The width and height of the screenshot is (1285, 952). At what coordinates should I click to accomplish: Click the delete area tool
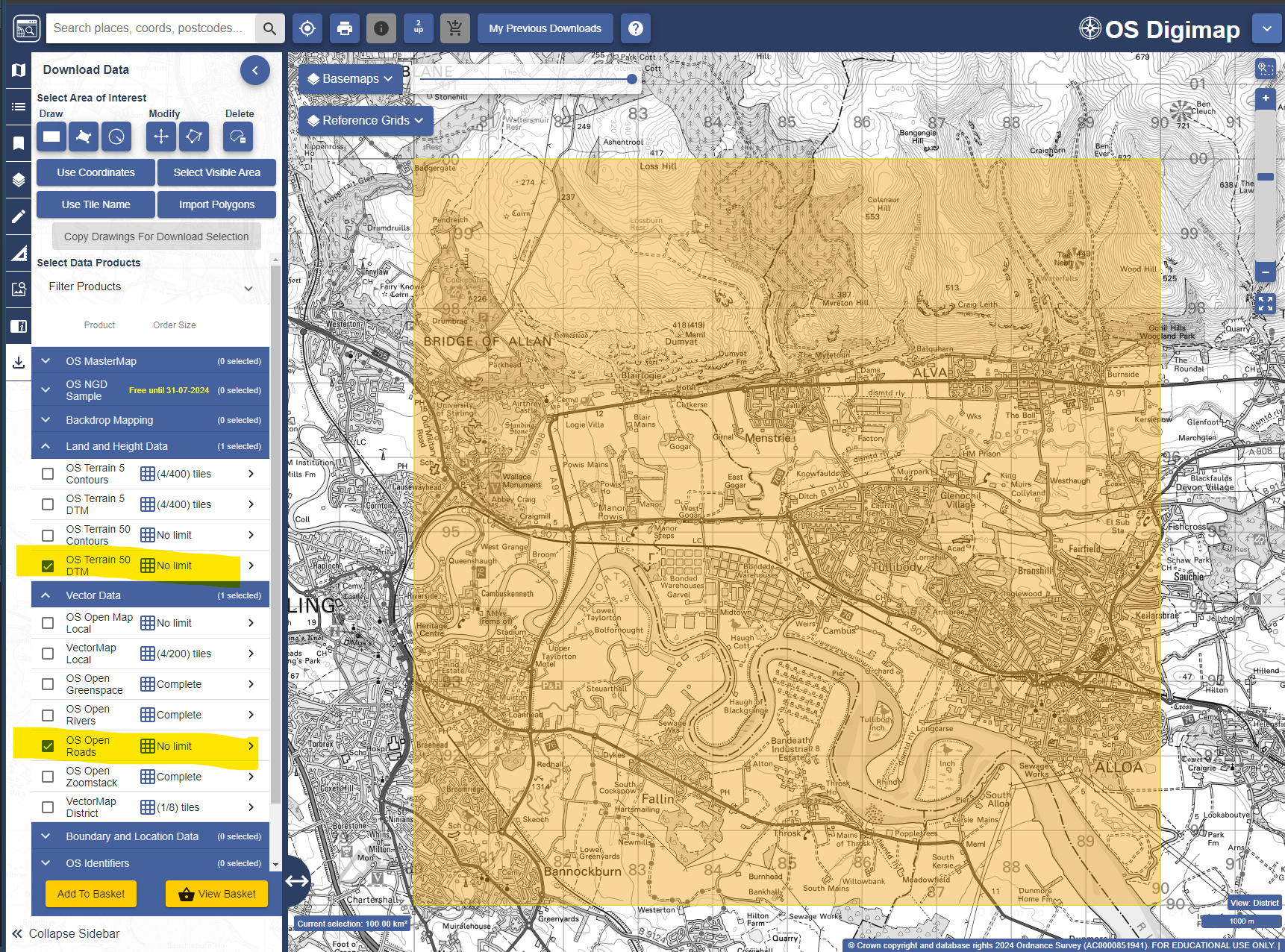[x=238, y=137]
